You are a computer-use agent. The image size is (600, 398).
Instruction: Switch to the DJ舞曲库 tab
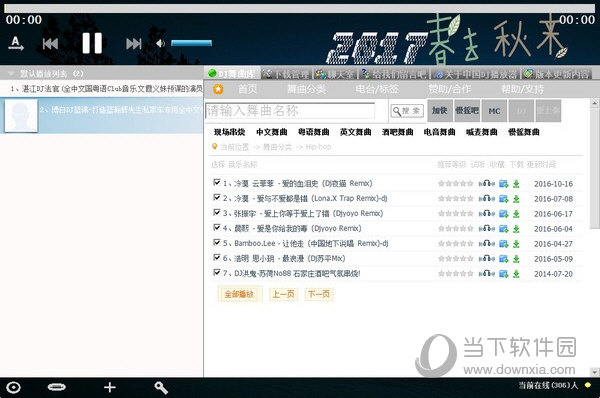coord(232,73)
